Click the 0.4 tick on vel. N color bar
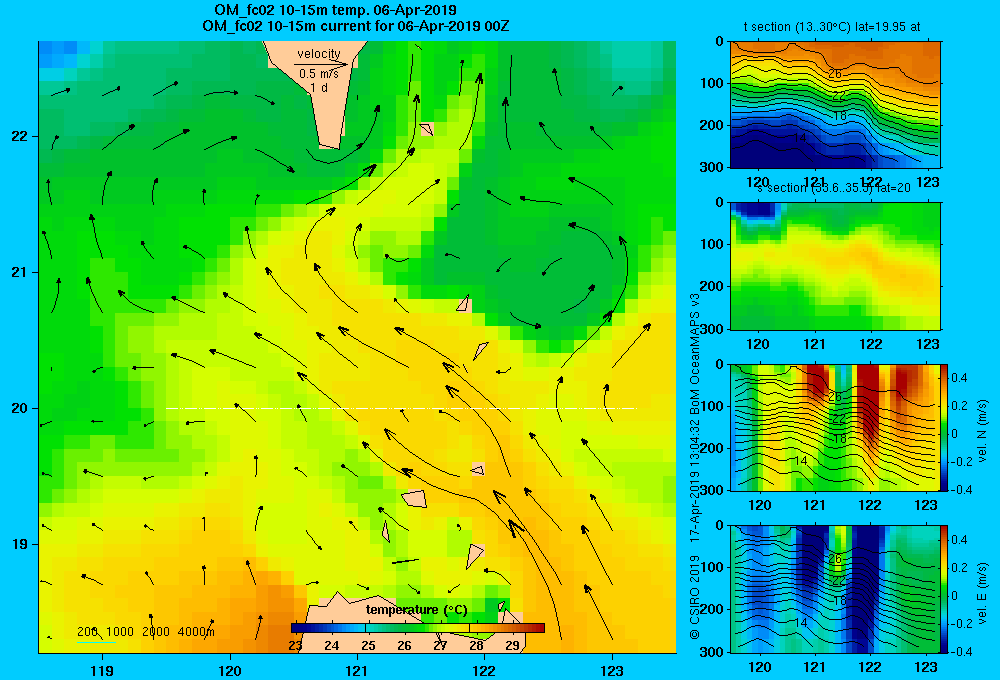This screenshot has width=1000, height=680. [959, 378]
